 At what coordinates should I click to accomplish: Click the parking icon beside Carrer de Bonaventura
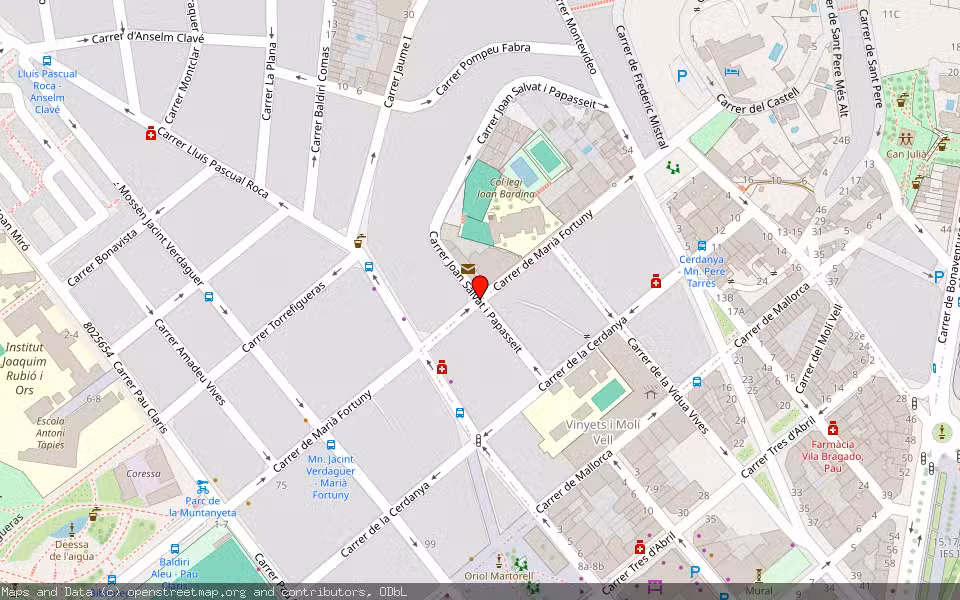(x=939, y=276)
